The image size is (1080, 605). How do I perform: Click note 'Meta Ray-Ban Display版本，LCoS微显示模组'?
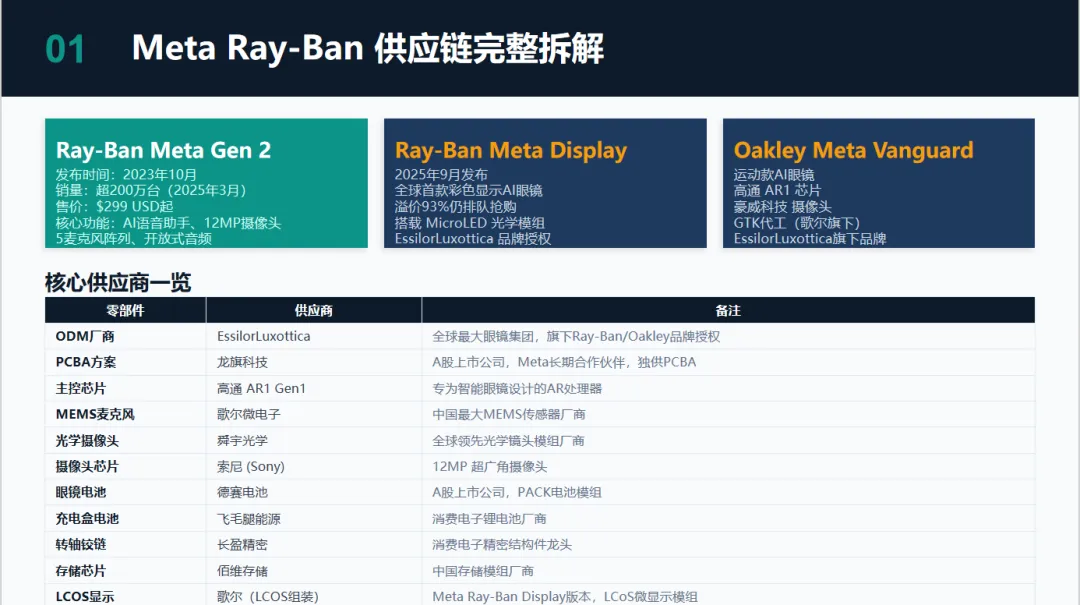[x=565, y=597]
